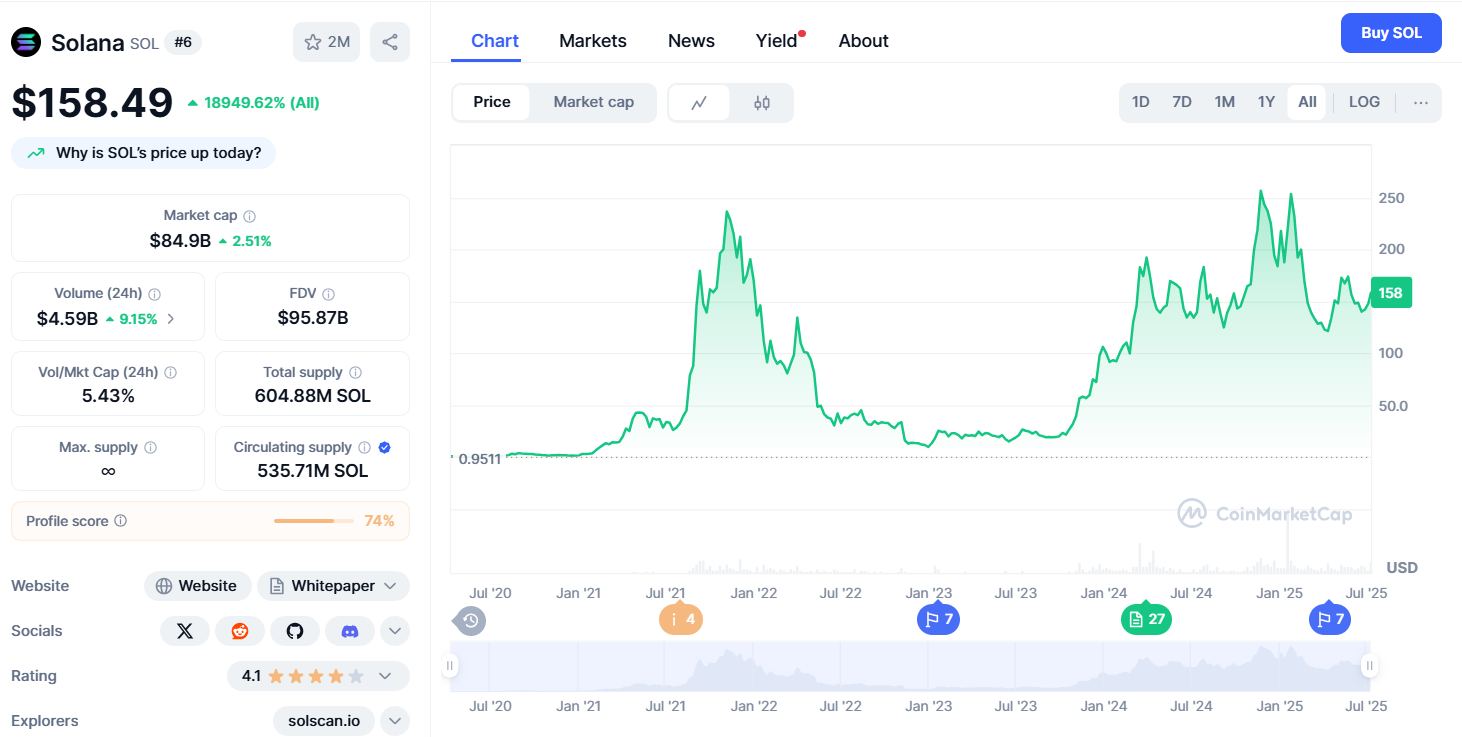Click the Buy SOL button

[1391, 33]
